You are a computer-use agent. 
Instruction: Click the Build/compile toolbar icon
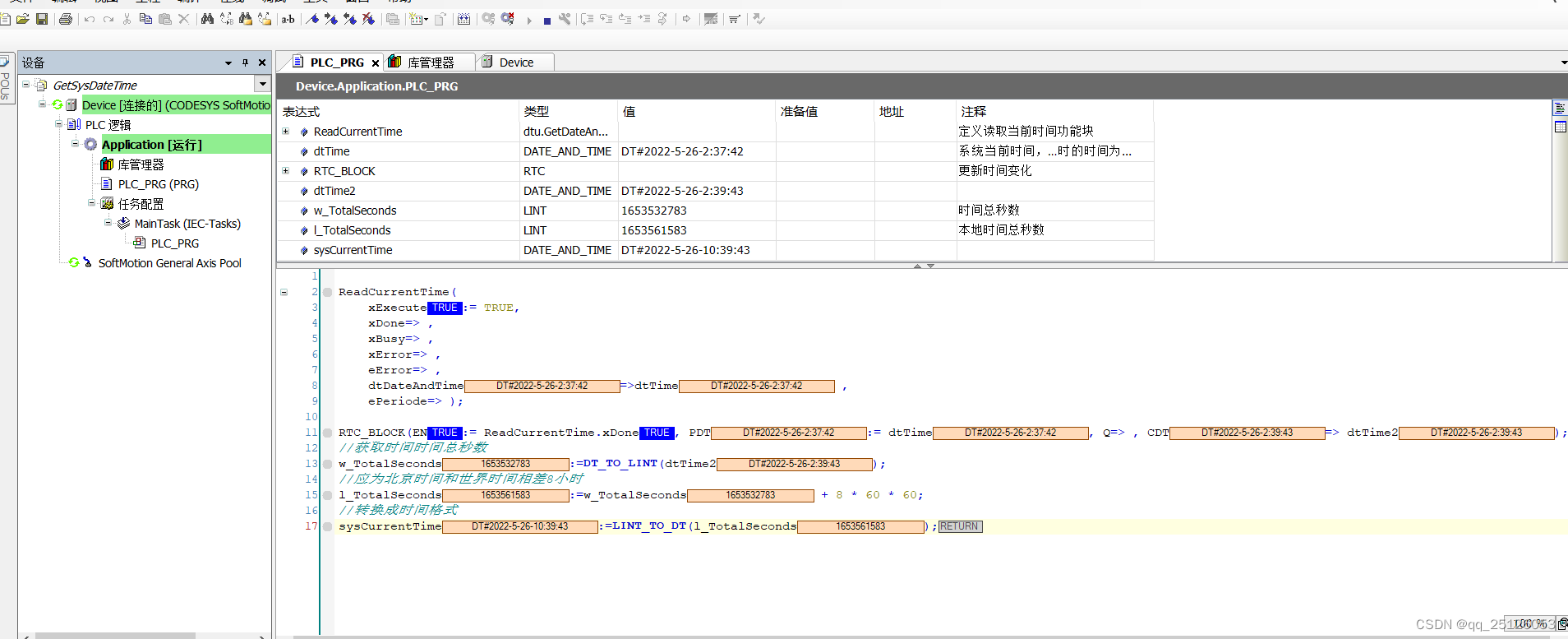(x=463, y=19)
